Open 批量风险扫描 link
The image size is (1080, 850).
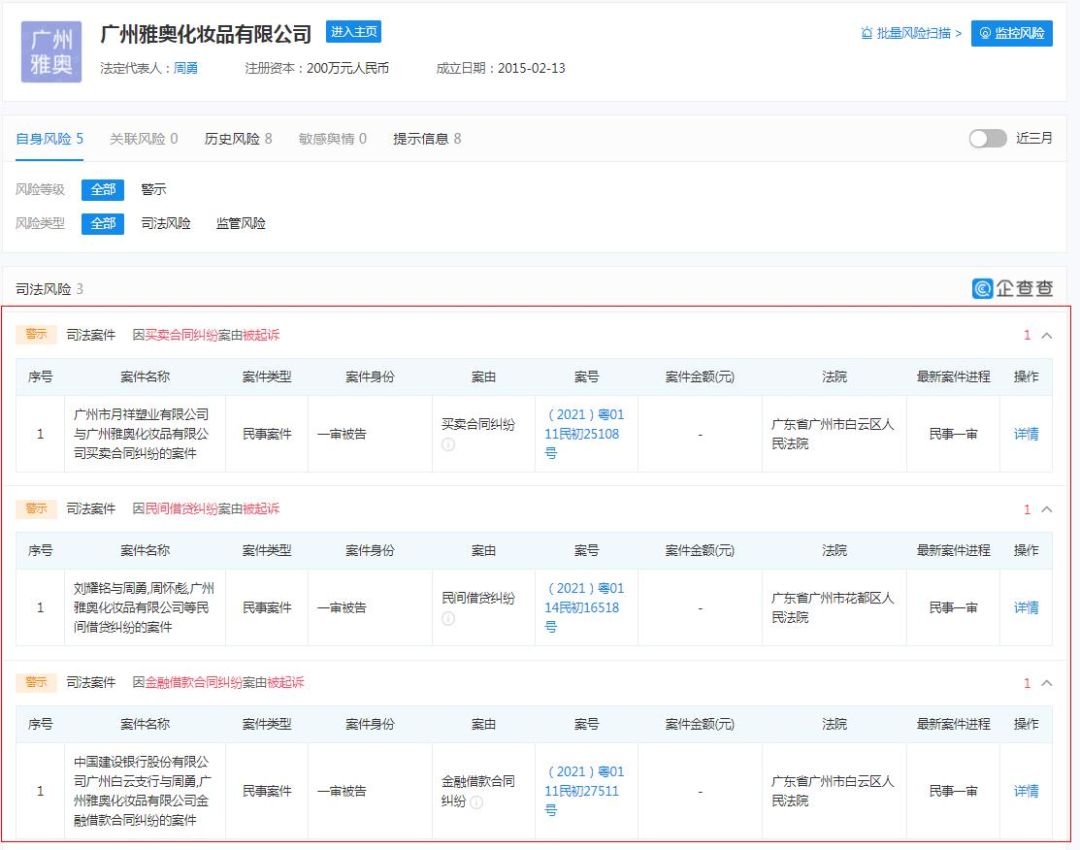(x=911, y=33)
